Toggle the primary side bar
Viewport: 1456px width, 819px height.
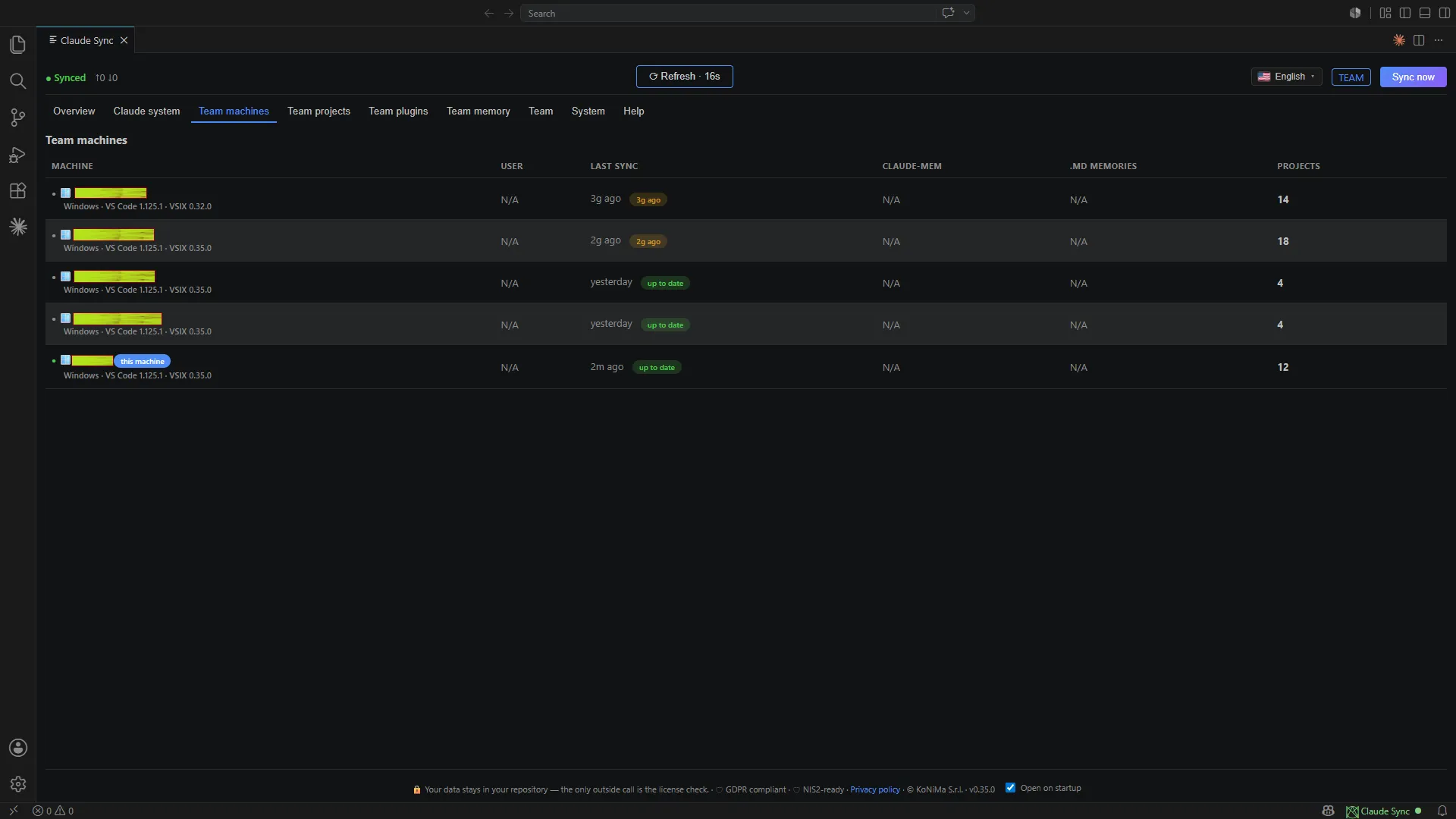pos(1405,13)
